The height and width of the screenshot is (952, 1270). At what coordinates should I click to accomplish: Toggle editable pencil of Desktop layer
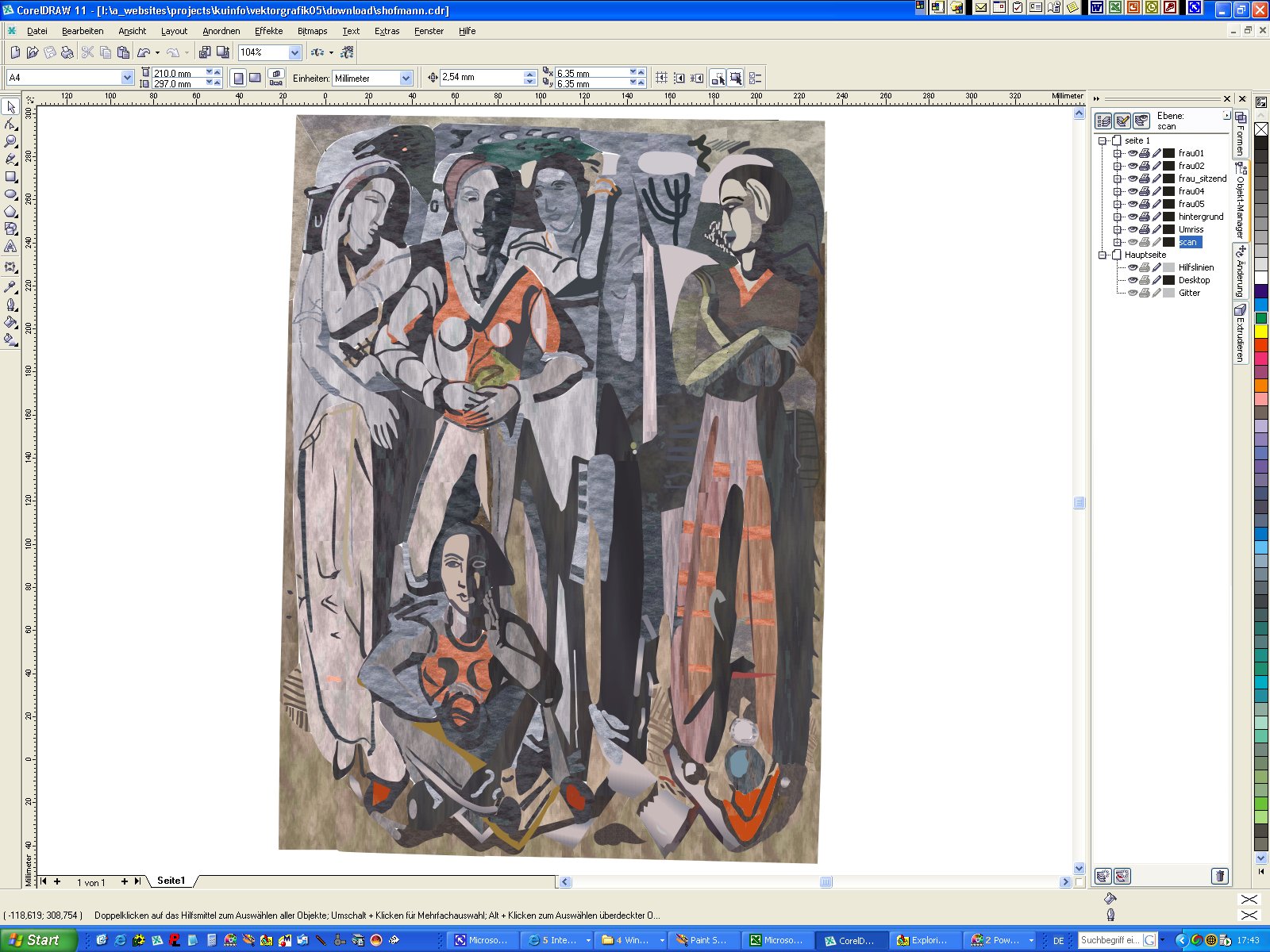(x=1156, y=280)
